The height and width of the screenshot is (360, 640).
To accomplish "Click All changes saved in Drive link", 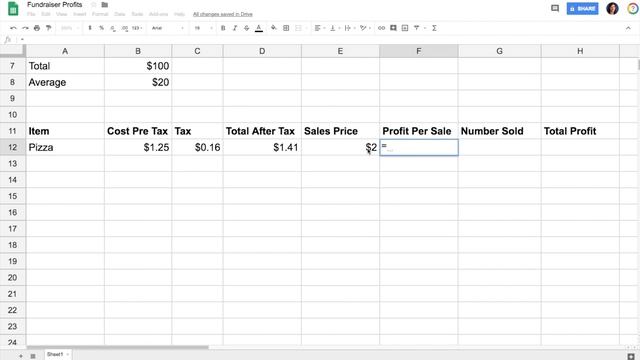I will click(223, 14).
